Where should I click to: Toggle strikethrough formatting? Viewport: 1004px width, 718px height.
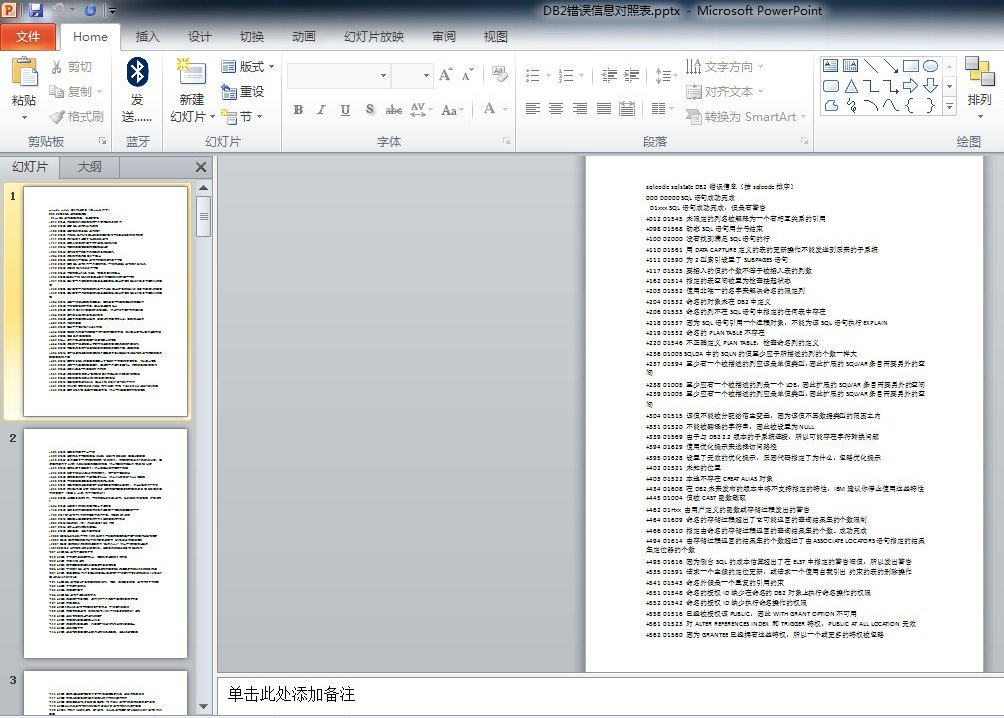click(x=394, y=110)
